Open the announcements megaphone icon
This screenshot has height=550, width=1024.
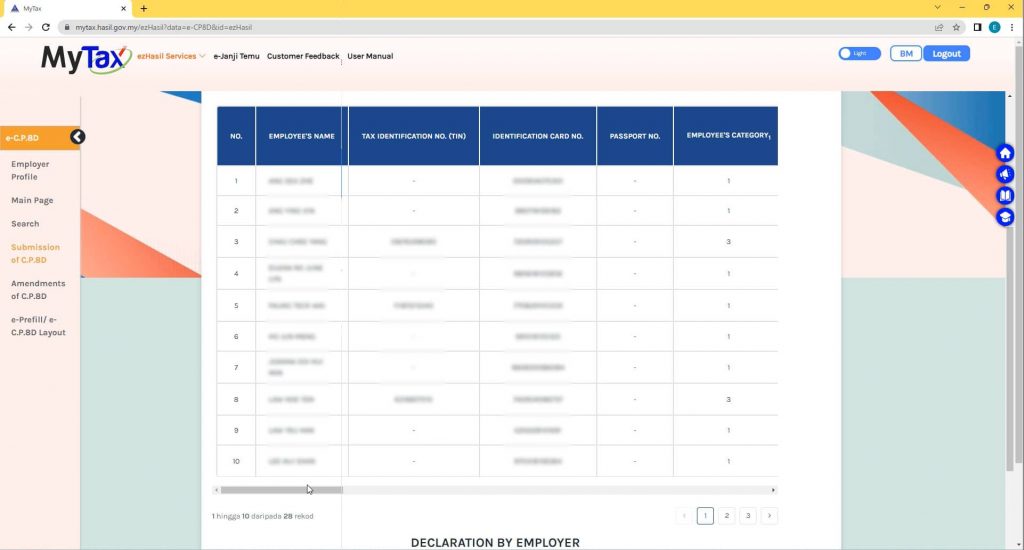click(1005, 174)
